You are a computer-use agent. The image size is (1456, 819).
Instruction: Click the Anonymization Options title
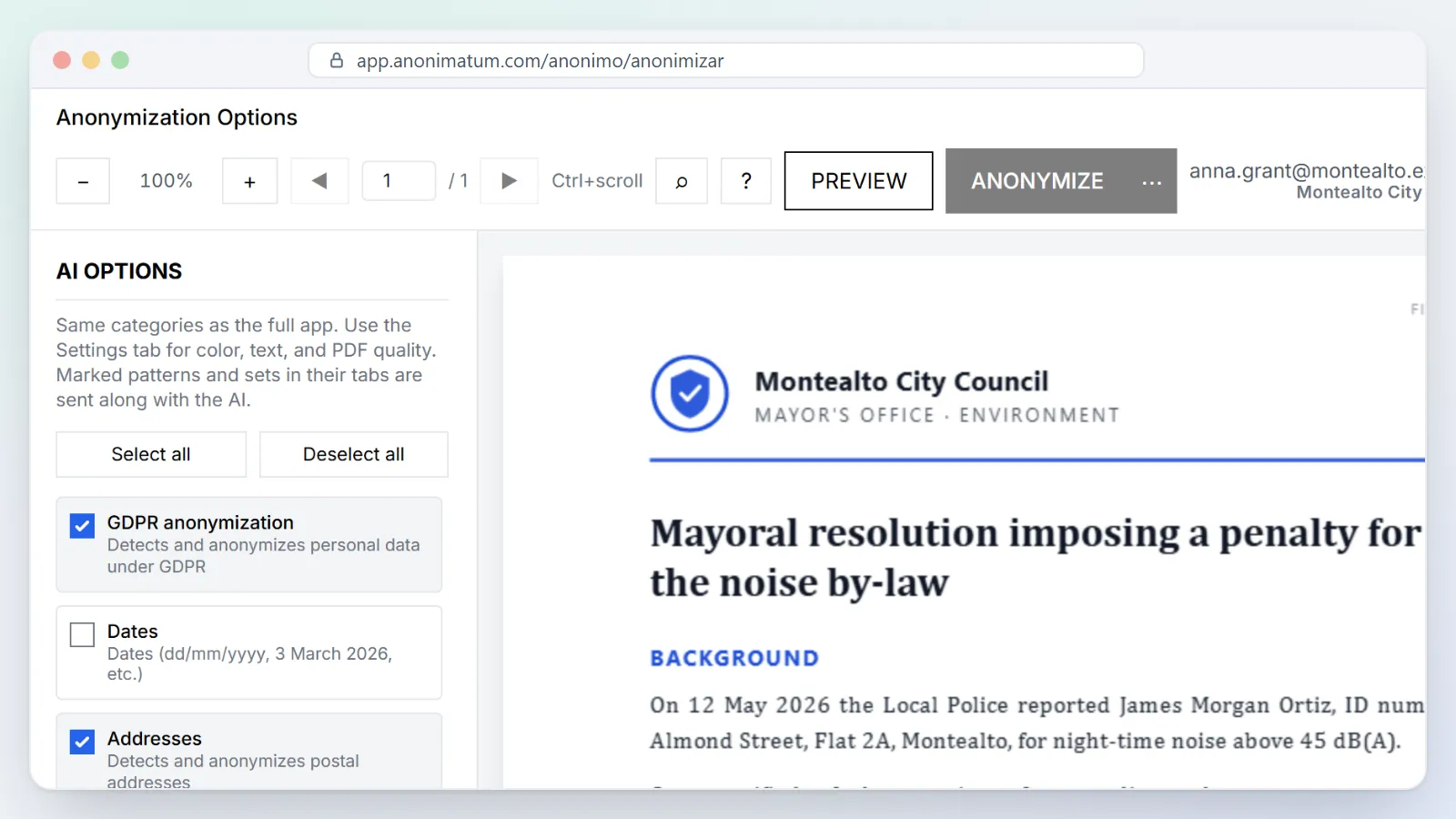pyautogui.click(x=177, y=117)
